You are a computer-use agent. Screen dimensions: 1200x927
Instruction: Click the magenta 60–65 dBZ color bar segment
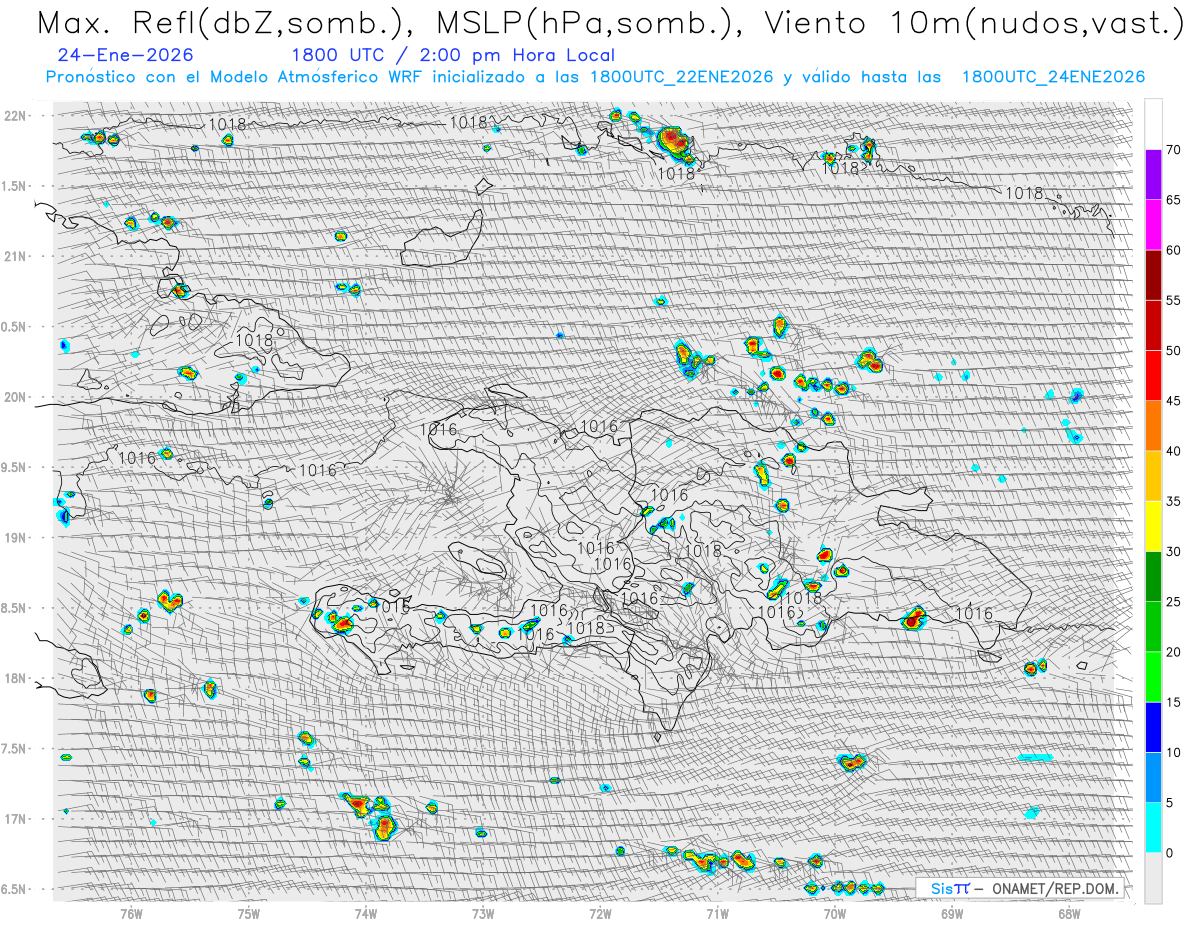[1153, 225]
